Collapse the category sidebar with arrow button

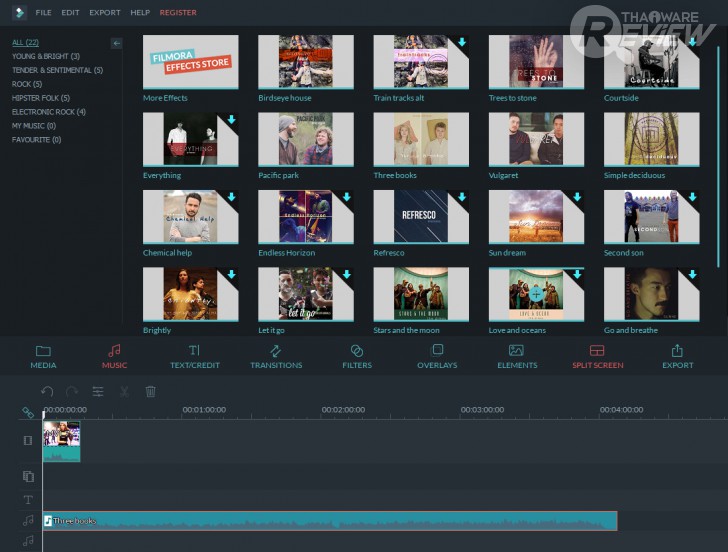point(117,43)
